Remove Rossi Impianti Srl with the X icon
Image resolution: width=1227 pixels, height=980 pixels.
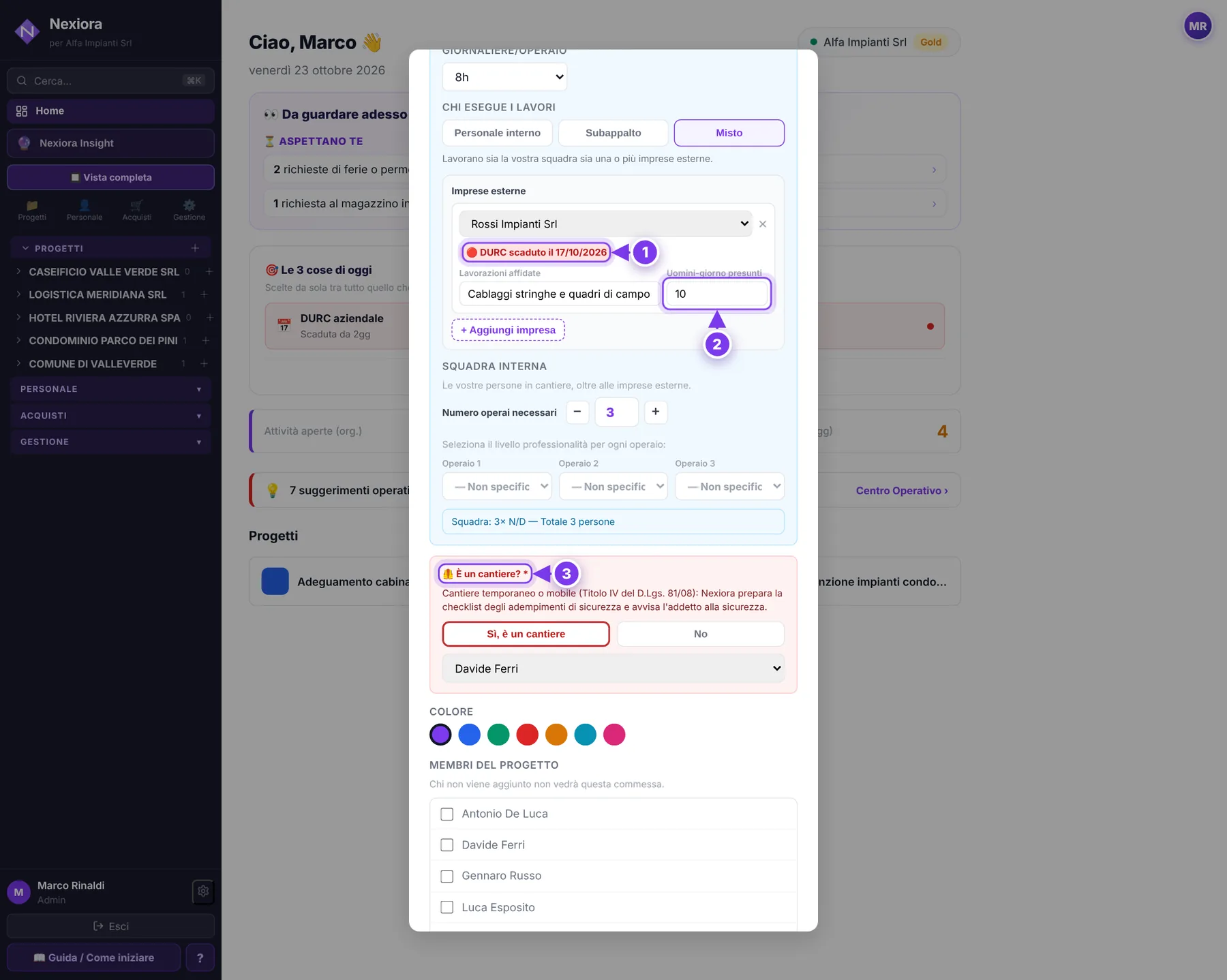[x=763, y=224]
